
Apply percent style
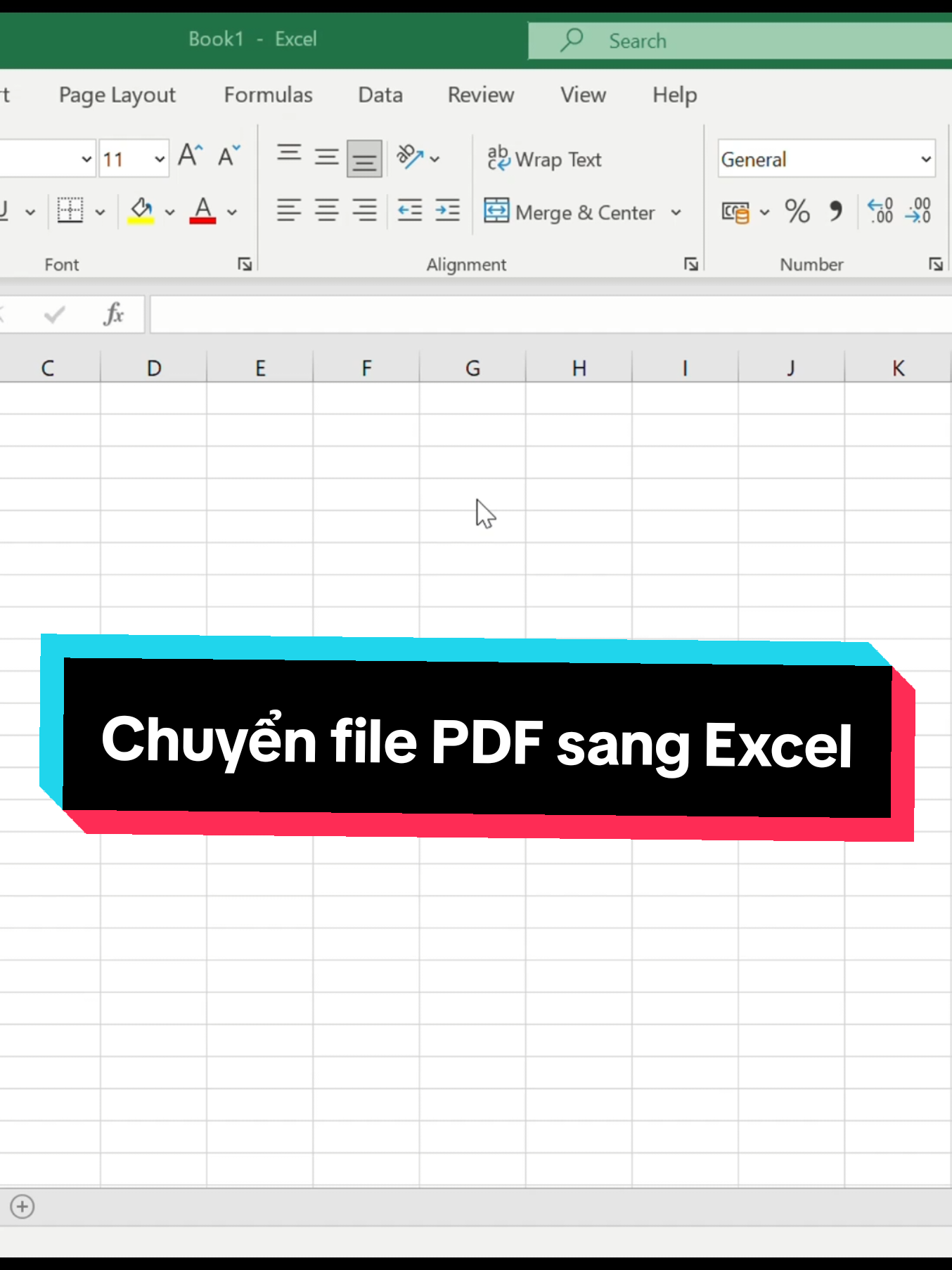click(797, 211)
